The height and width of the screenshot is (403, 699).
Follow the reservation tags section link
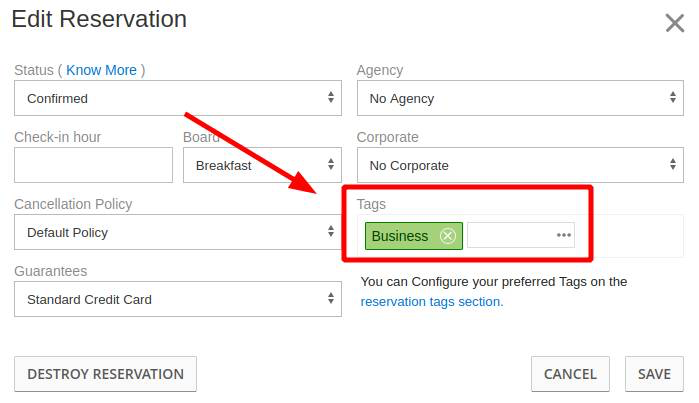click(432, 302)
